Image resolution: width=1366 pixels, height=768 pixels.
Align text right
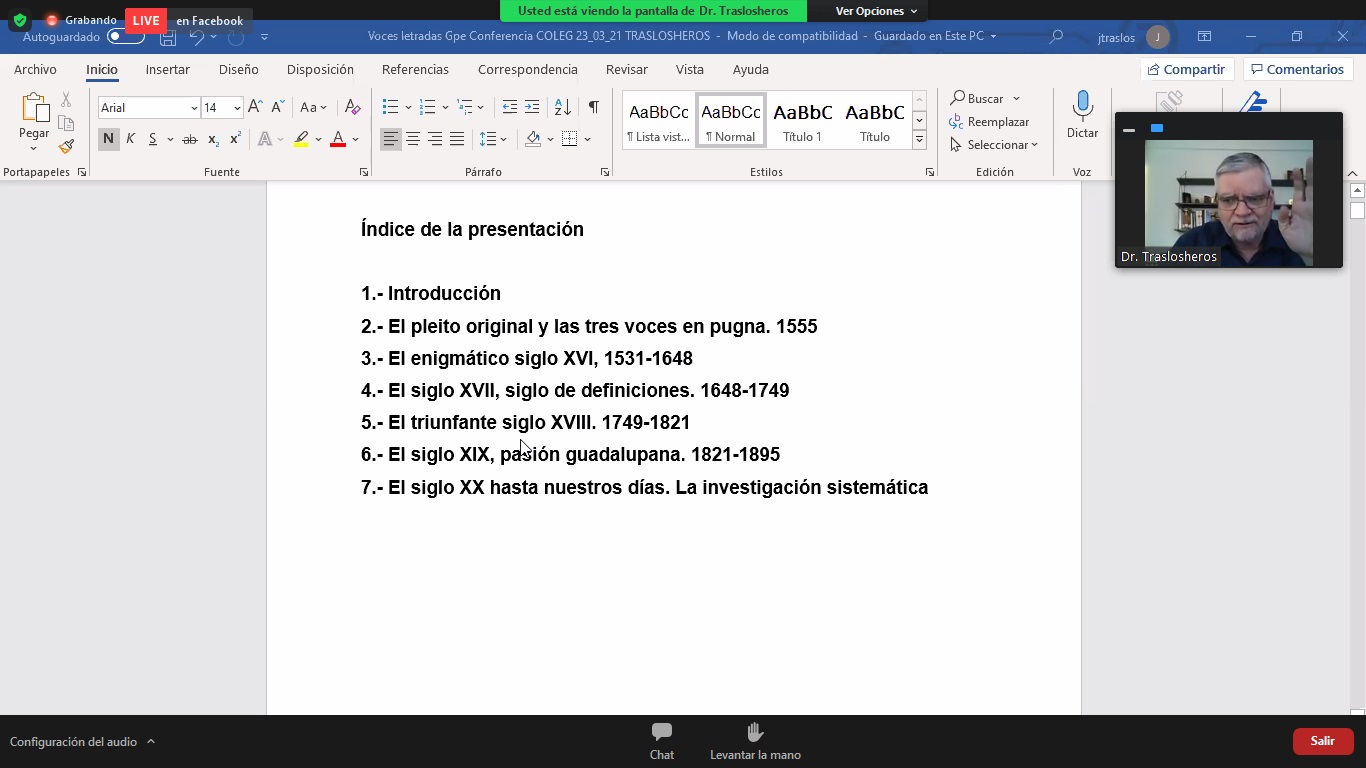click(435, 139)
